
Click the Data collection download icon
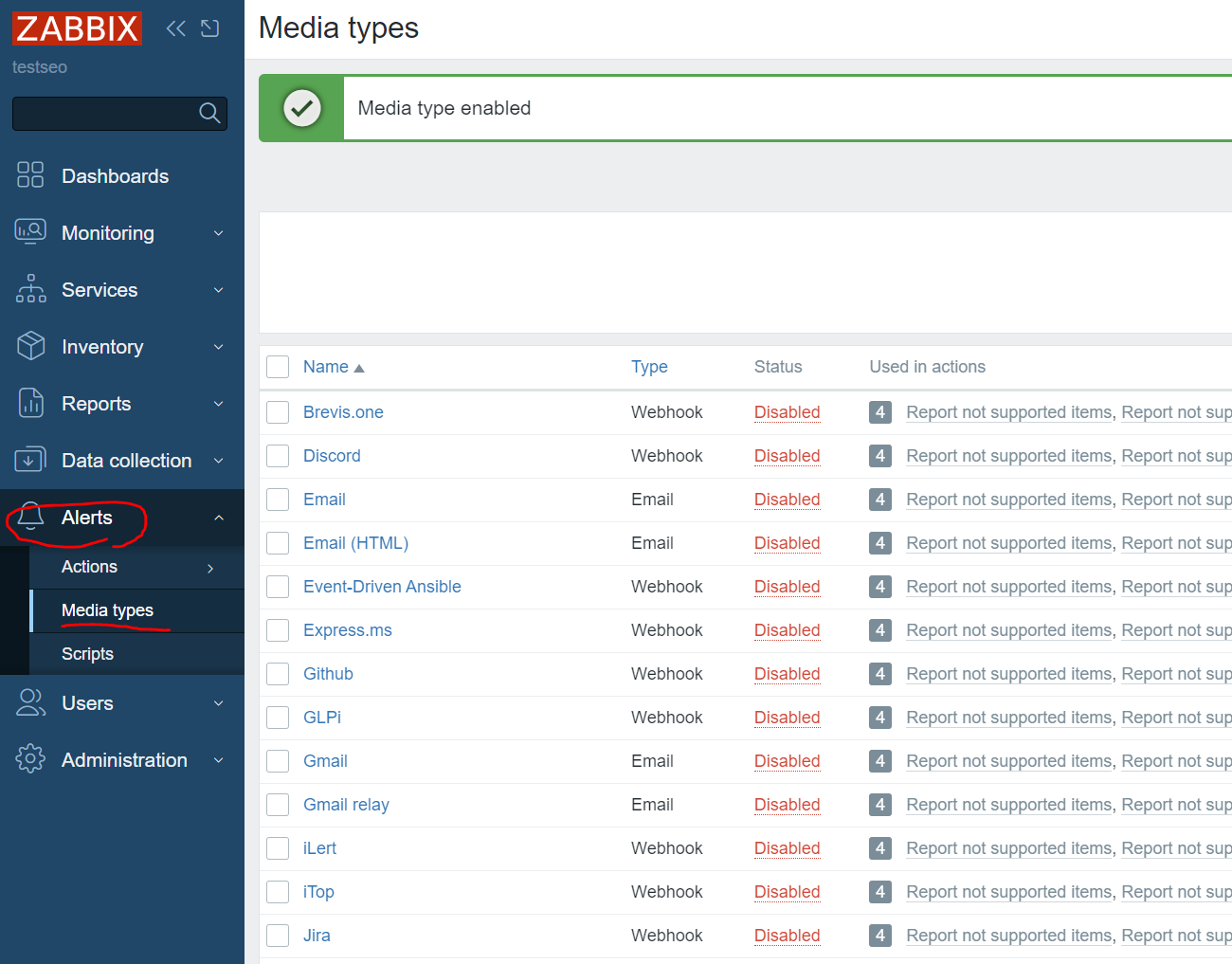30,460
